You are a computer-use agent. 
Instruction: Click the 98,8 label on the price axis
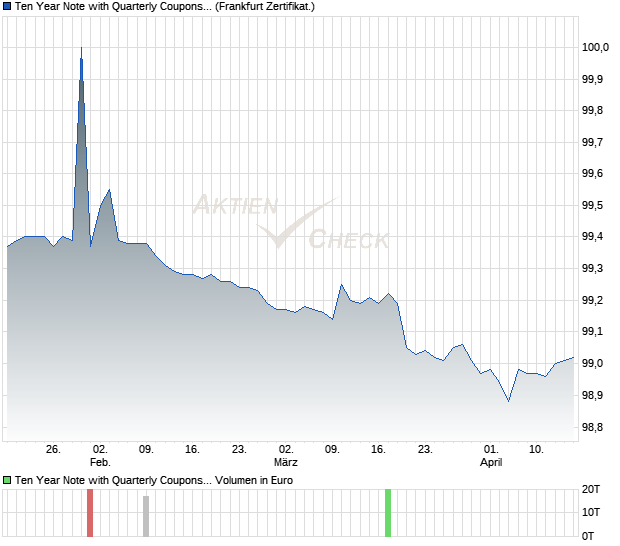pyautogui.click(x=594, y=427)
